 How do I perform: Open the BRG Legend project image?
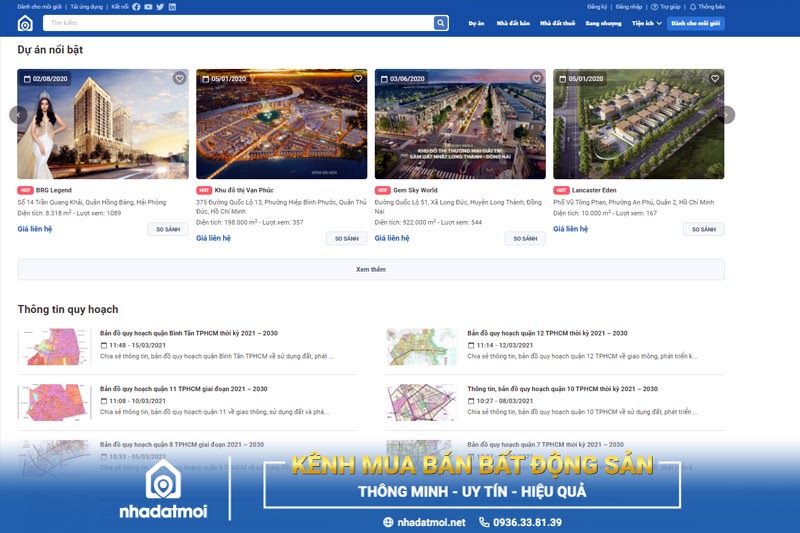[103, 124]
